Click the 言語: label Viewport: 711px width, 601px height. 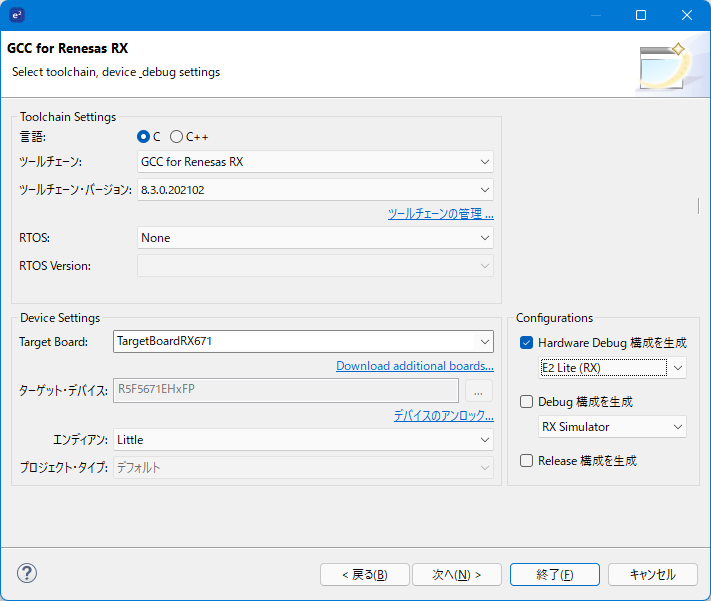click(33, 137)
